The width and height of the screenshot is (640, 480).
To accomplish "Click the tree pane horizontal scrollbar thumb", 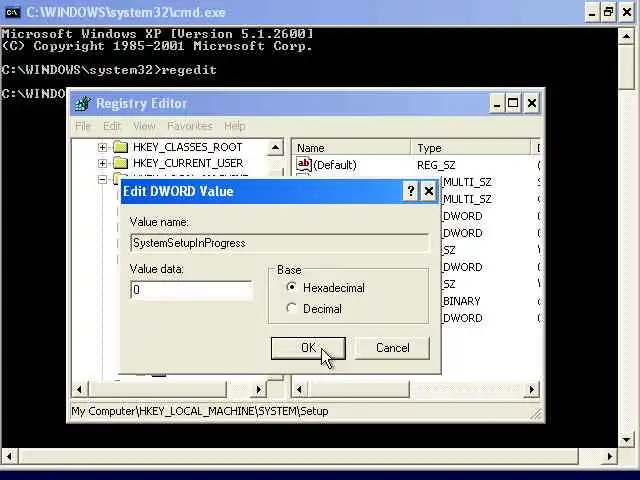I will (157, 389).
